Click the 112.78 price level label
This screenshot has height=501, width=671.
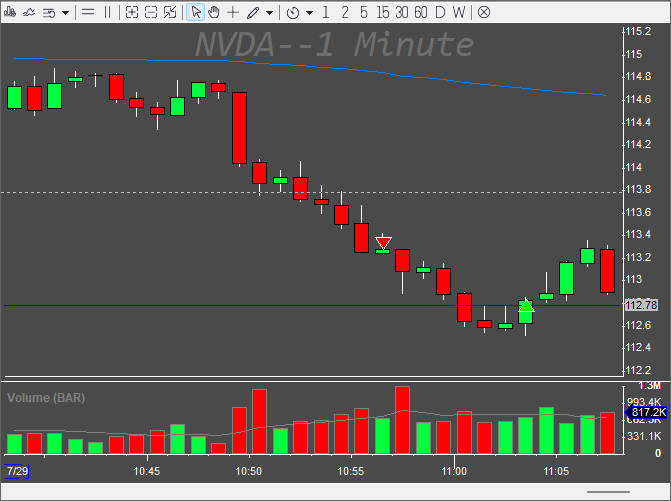tap(641, 305)
